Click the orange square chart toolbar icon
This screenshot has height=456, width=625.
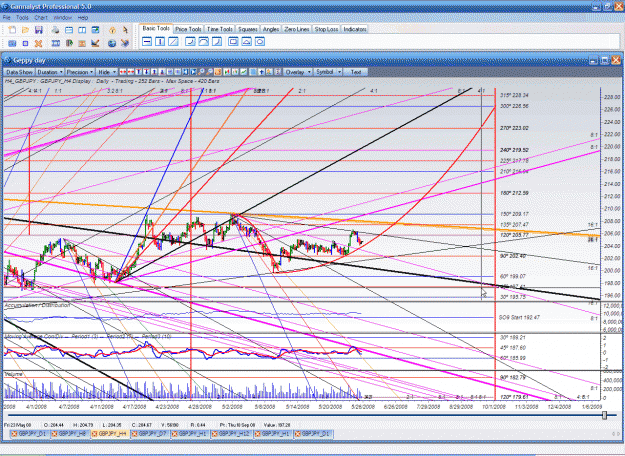tap(218, 72)
